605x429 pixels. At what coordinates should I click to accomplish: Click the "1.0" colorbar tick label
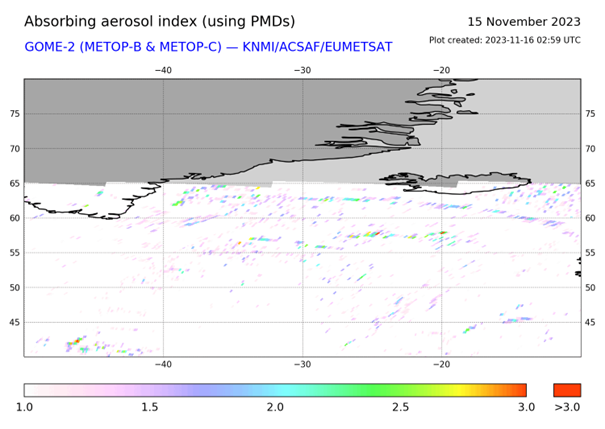point(25,408)
